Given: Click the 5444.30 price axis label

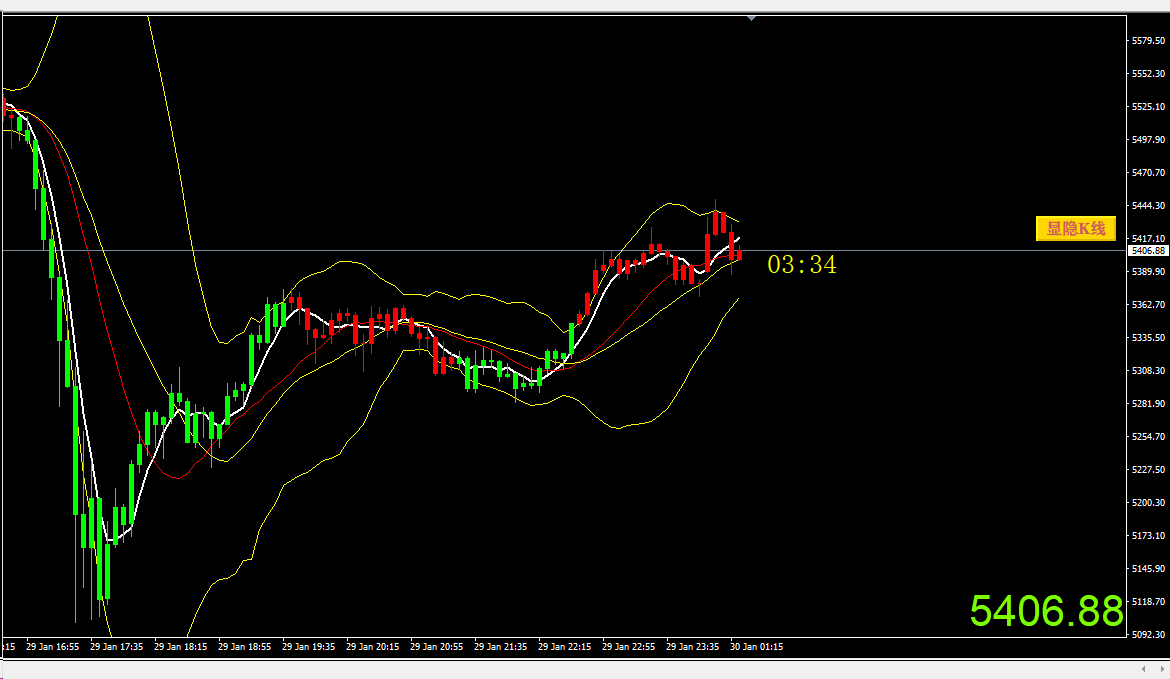Looking at the screenshot, I should click(1148, 206).
